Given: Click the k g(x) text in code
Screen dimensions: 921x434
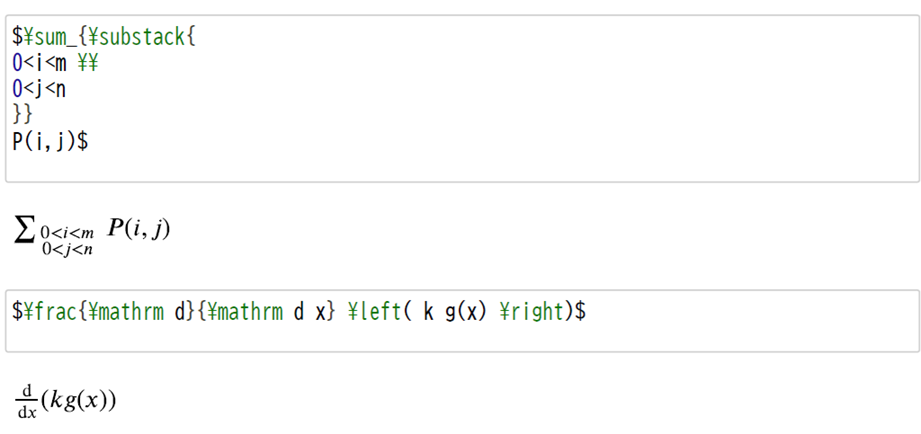Looking at the screenshot, I should [455, 311].
